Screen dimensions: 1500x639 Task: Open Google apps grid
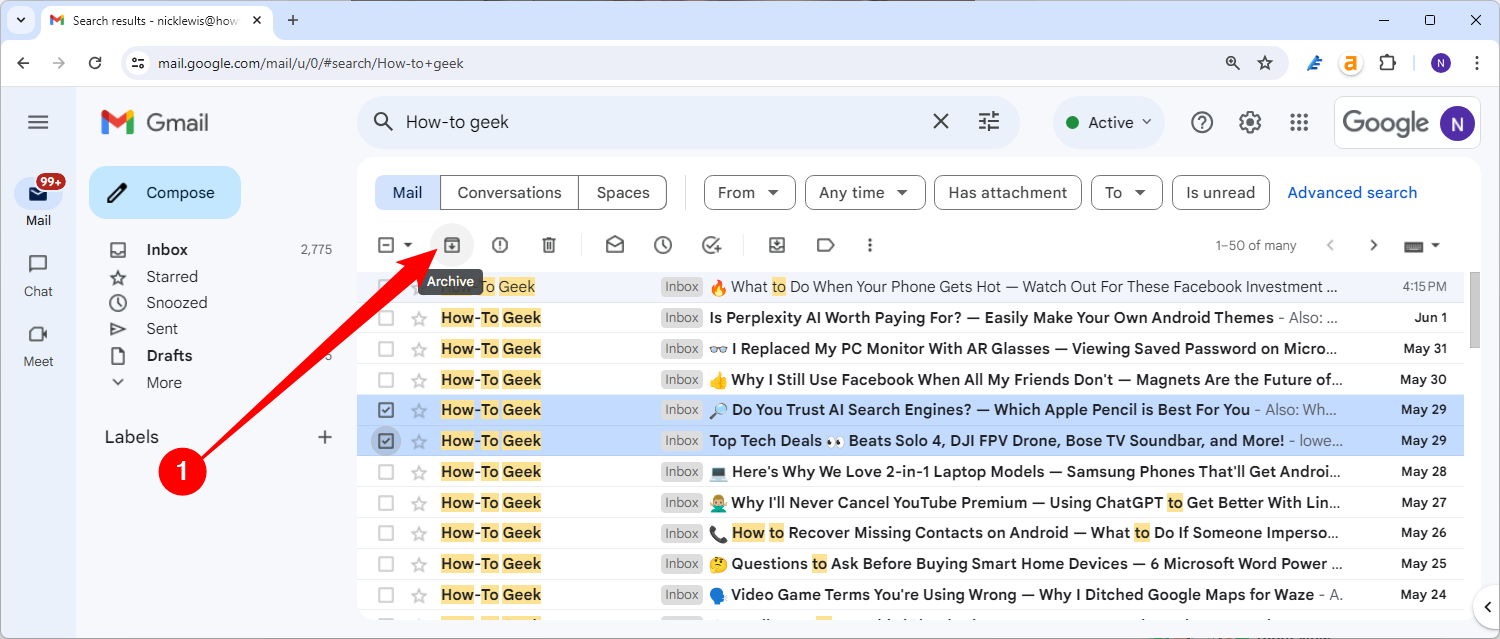(x=1299, y=122)
